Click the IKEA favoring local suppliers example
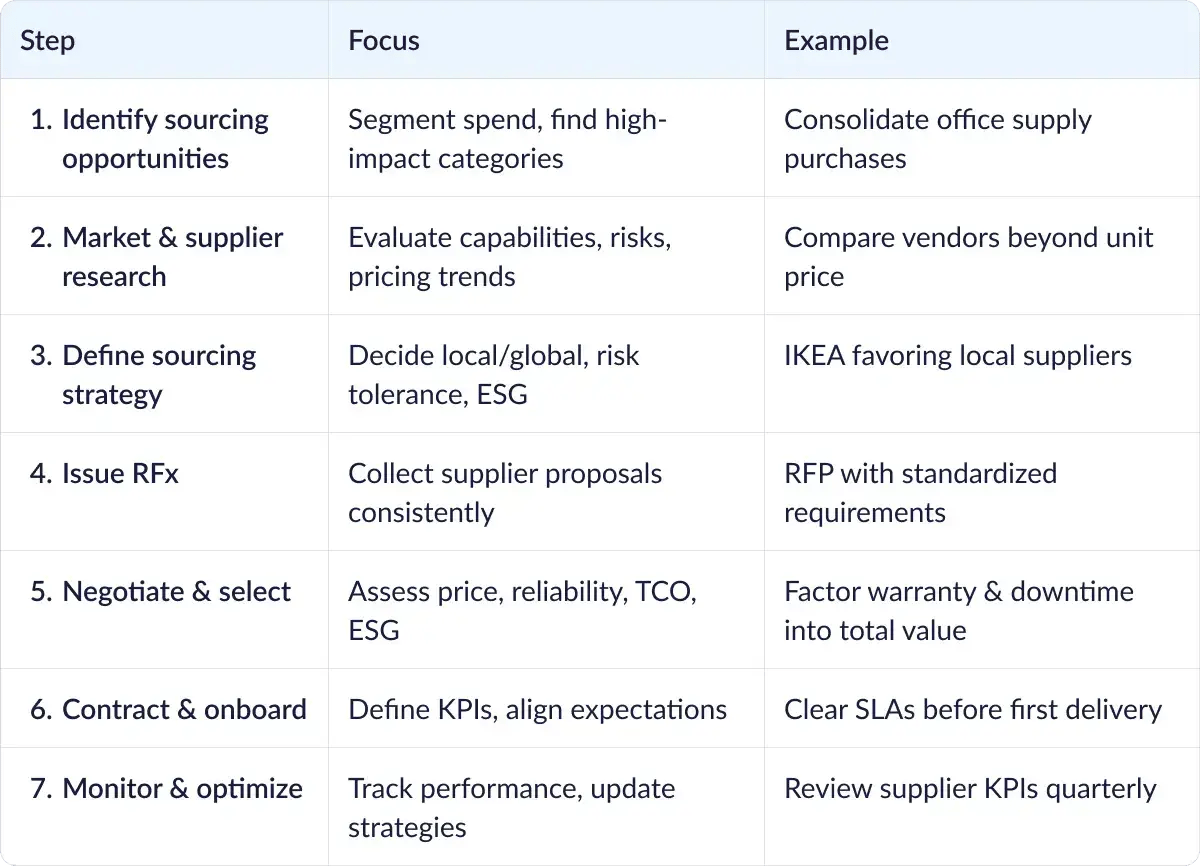The width and height of the screenshot is (1200, 866). [957, 356]
